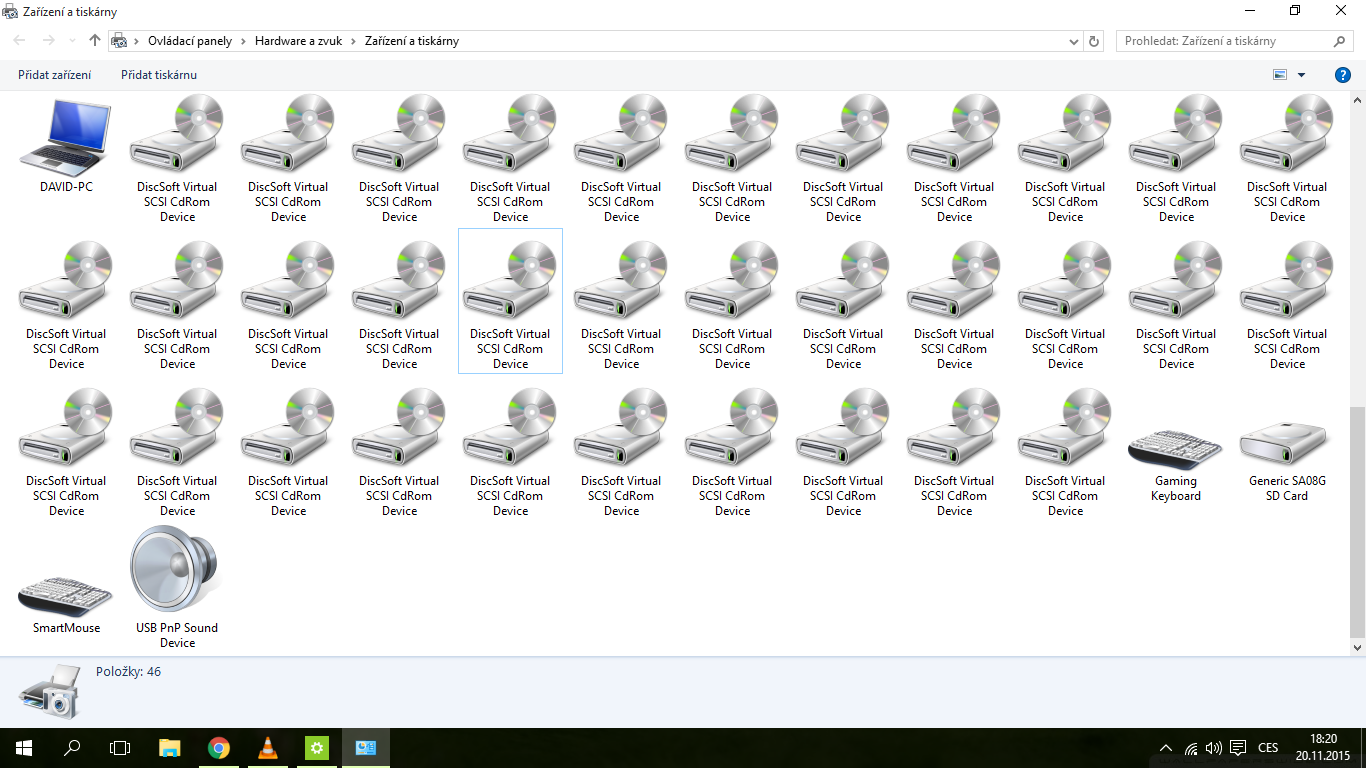Open the address bar history dropdown
The height and width of the screenshot is (768, 1366).
click(x=1074, y=41)
